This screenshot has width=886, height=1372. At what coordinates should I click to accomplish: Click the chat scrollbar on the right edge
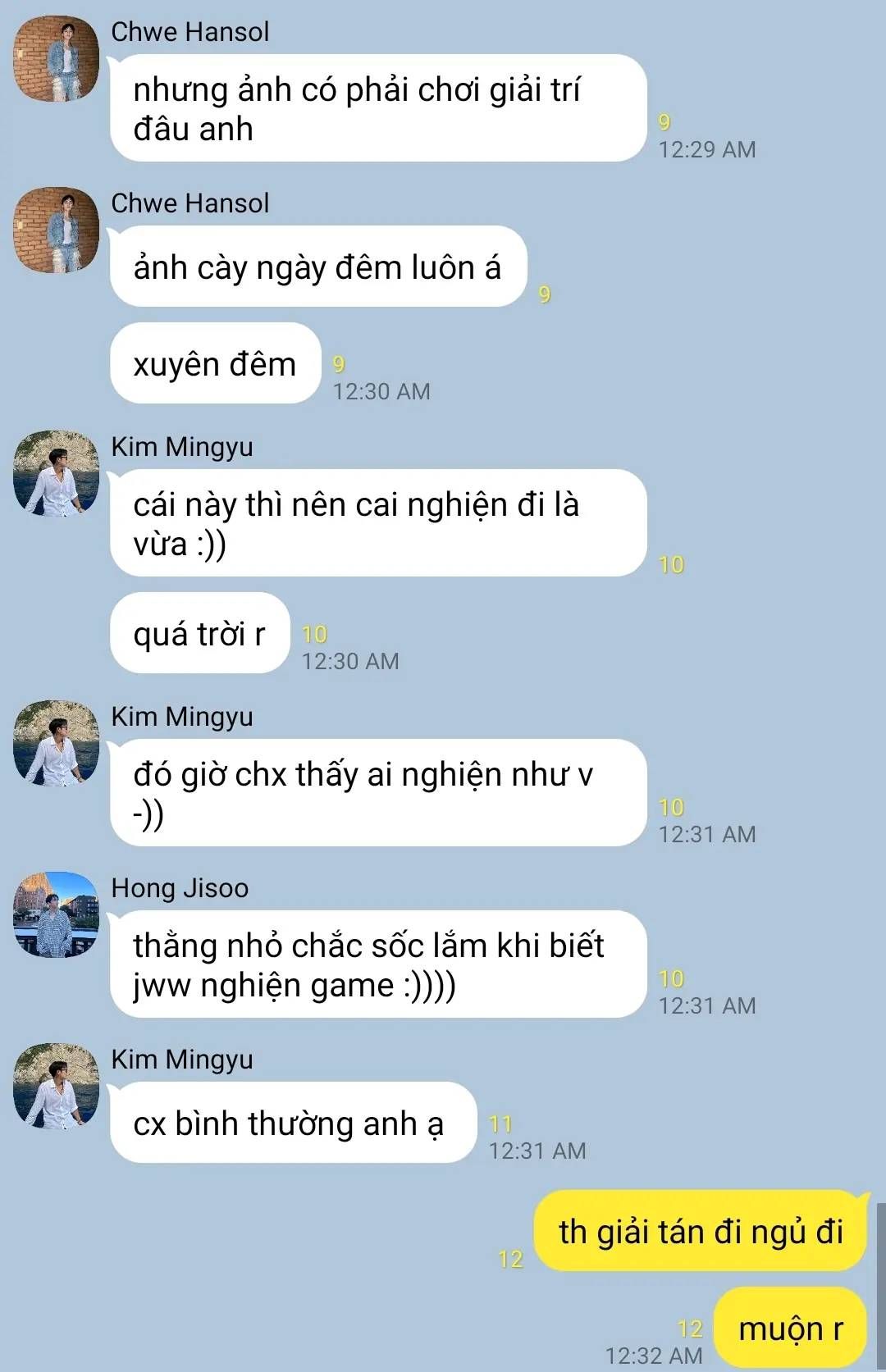881,1285
